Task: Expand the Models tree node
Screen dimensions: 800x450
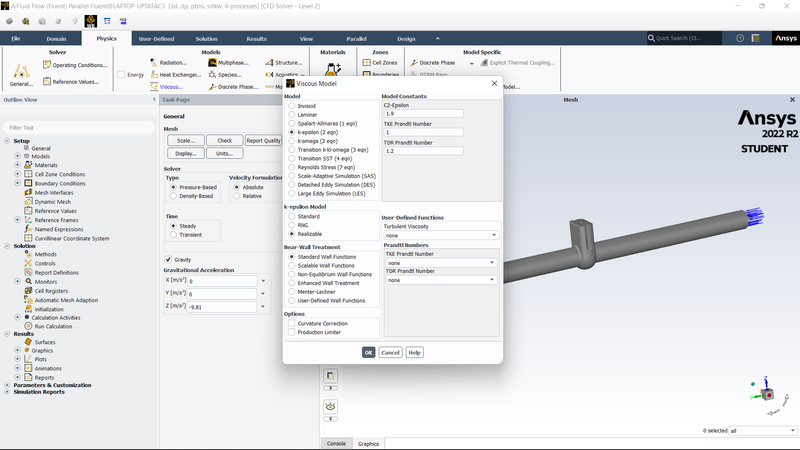Action: [x=17, y=156]
